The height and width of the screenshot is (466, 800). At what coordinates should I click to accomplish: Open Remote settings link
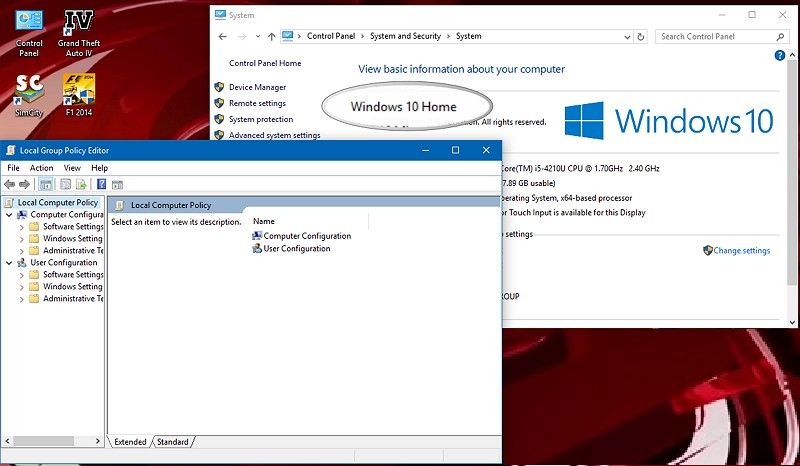point(257,103)
